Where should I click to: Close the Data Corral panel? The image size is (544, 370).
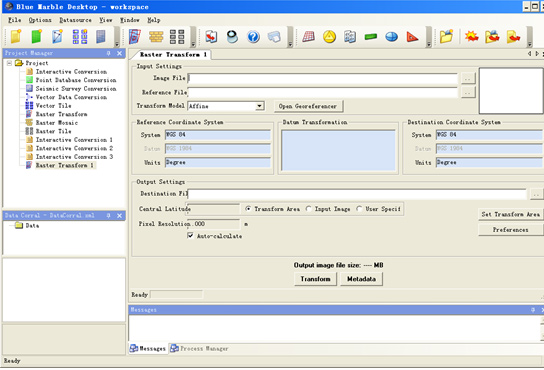(119, 216)
